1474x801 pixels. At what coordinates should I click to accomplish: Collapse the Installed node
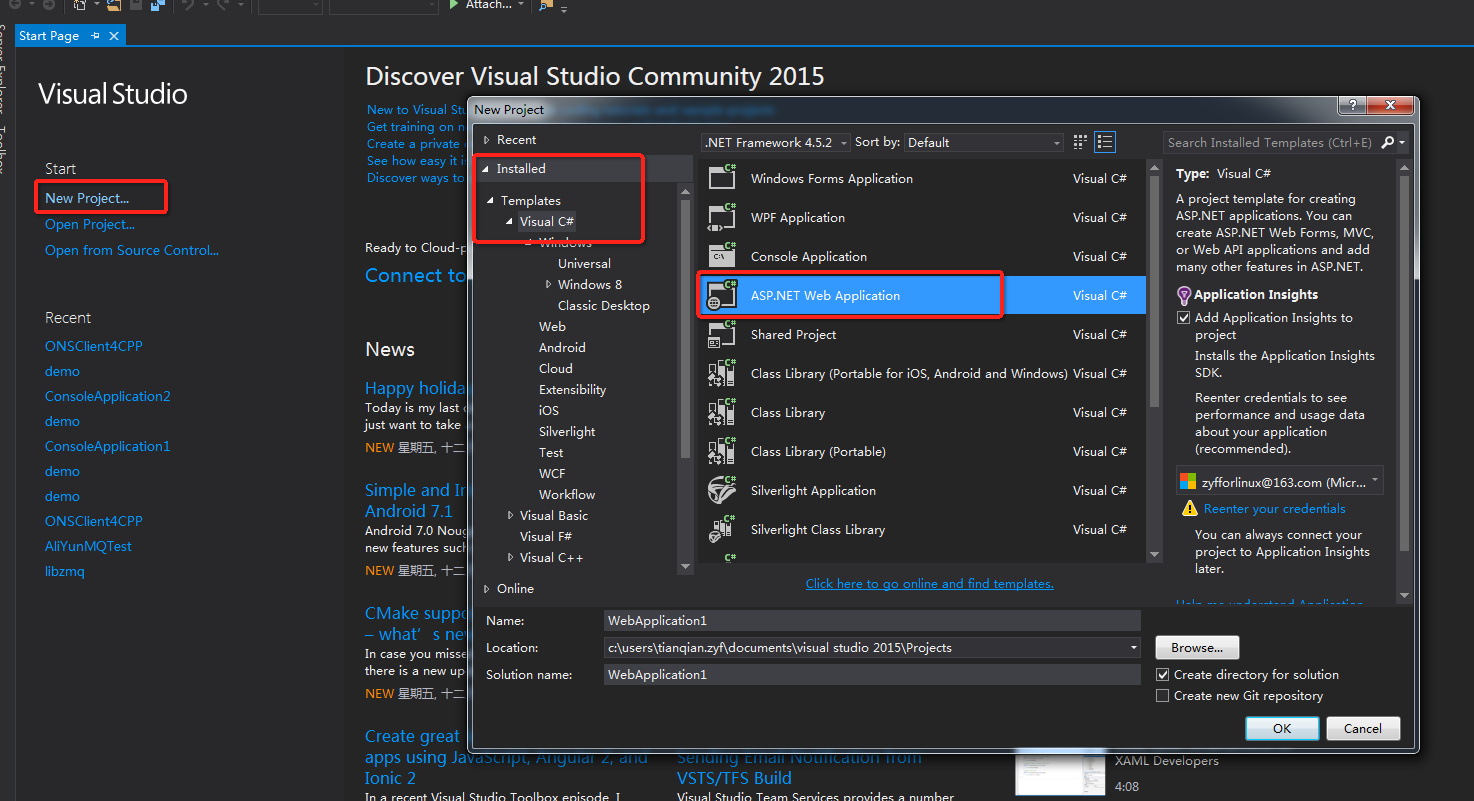pyautogui.click(x=487, y=169)
